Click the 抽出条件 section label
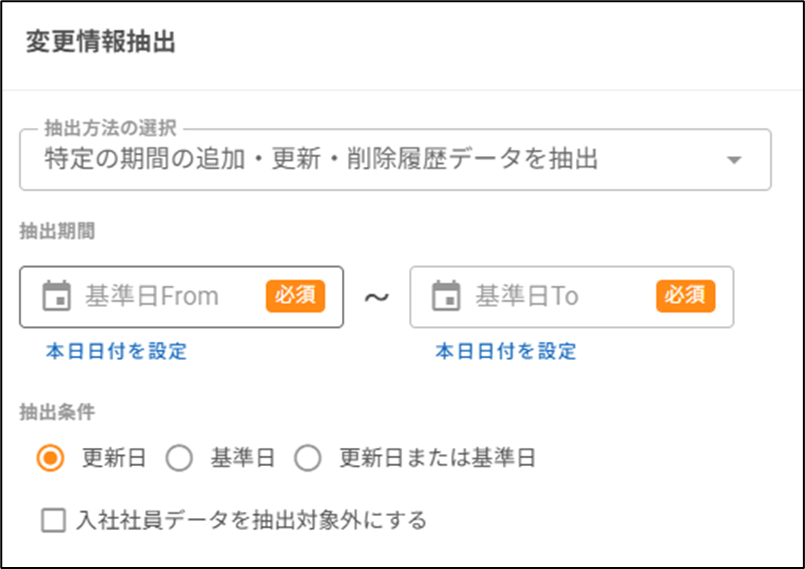Viewport: 805px width, 569px height. pos(57,410)
